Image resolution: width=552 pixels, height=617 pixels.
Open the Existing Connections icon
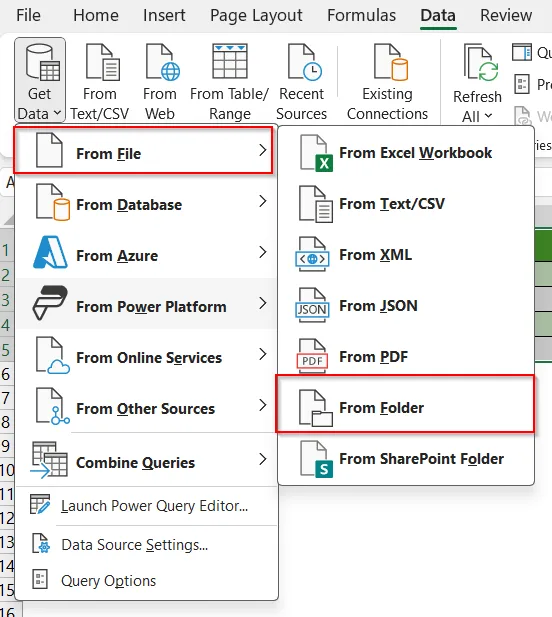tap(391, 62)
